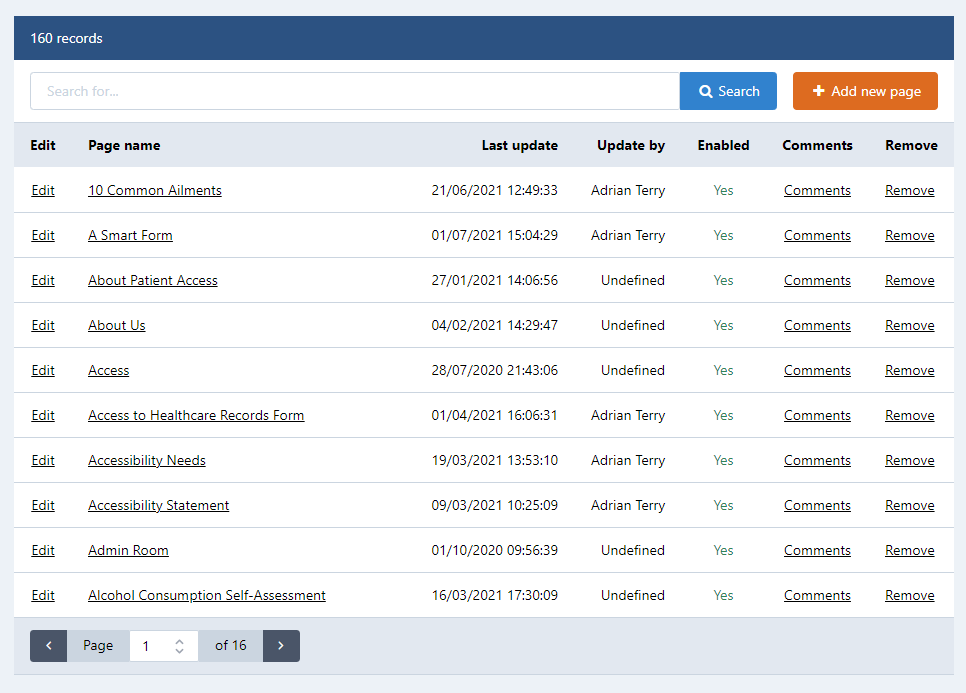Open Comments for the Access page

tap(817, 370)
